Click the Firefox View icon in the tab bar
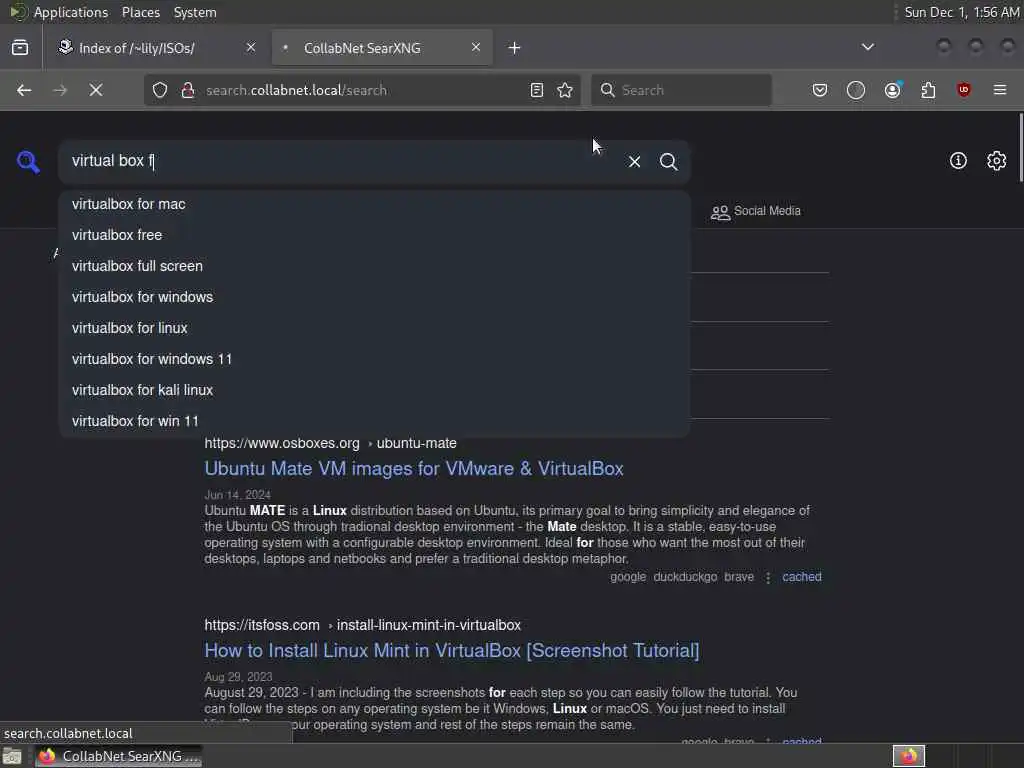Viewport: 1024px width, 768px height. click(x=20, y=48)
